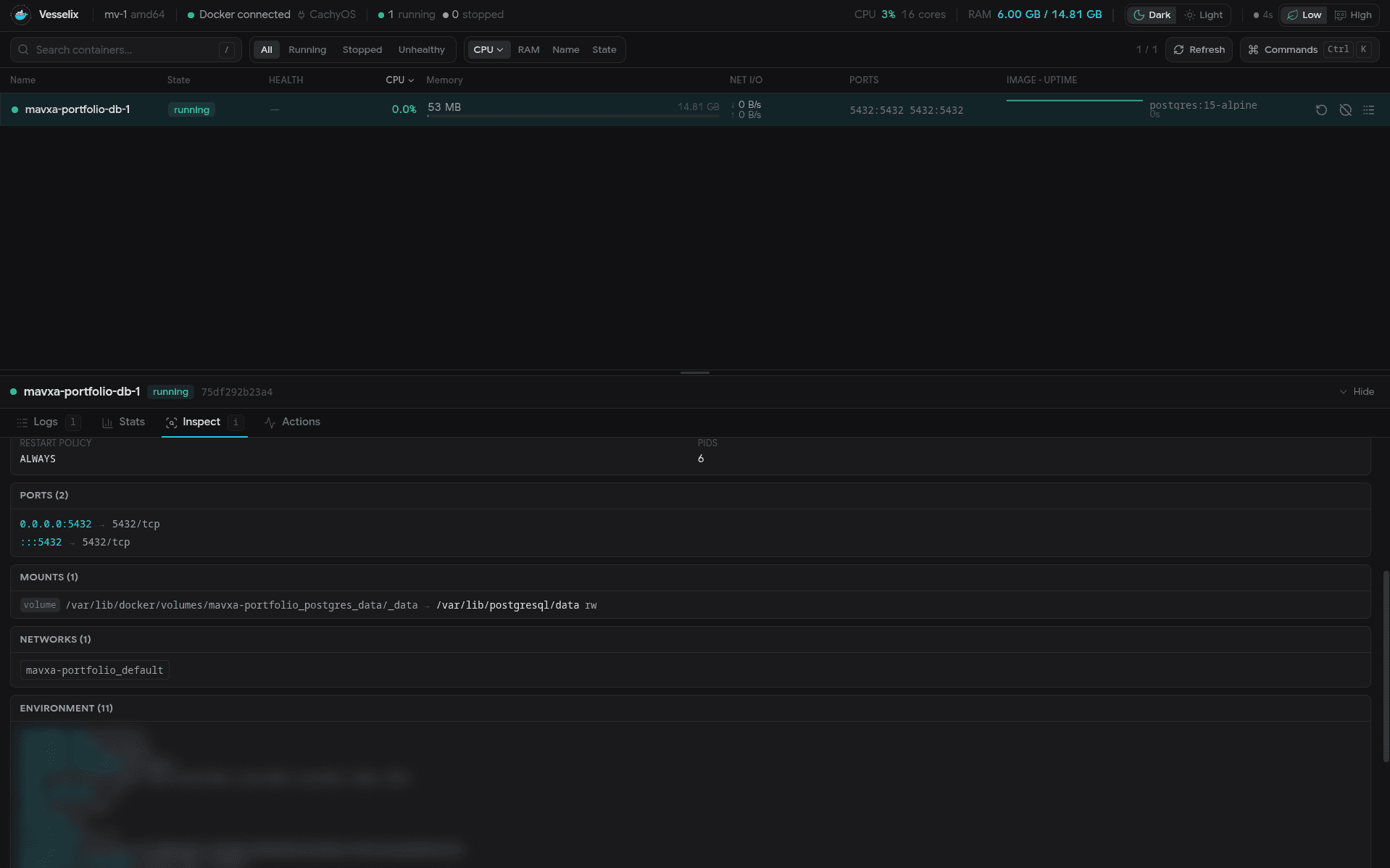The height and width of the screenshot is (868, 1390).
Task: Click the command symbol icon on Commands button
Action: (1253, 50)
